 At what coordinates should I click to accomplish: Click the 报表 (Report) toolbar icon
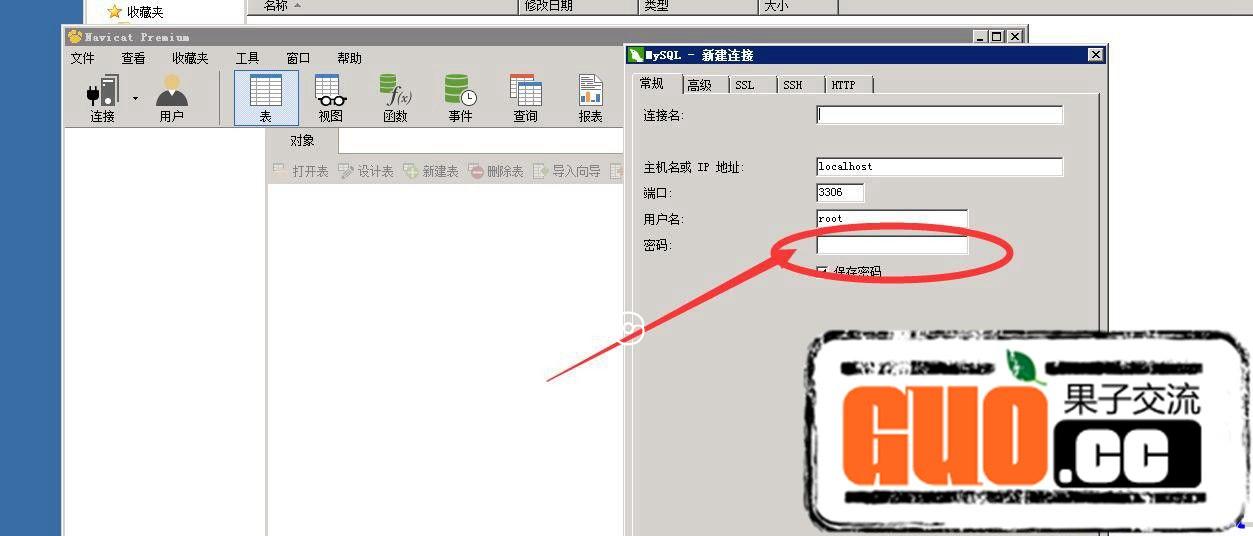click(590, 97)
